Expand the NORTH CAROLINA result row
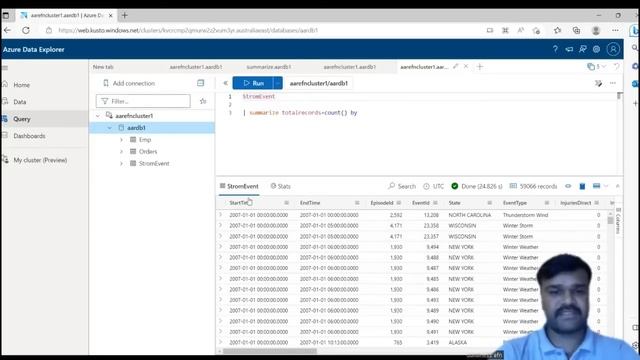640x360 pixels. pyautogui.click(x=221, y=215)
